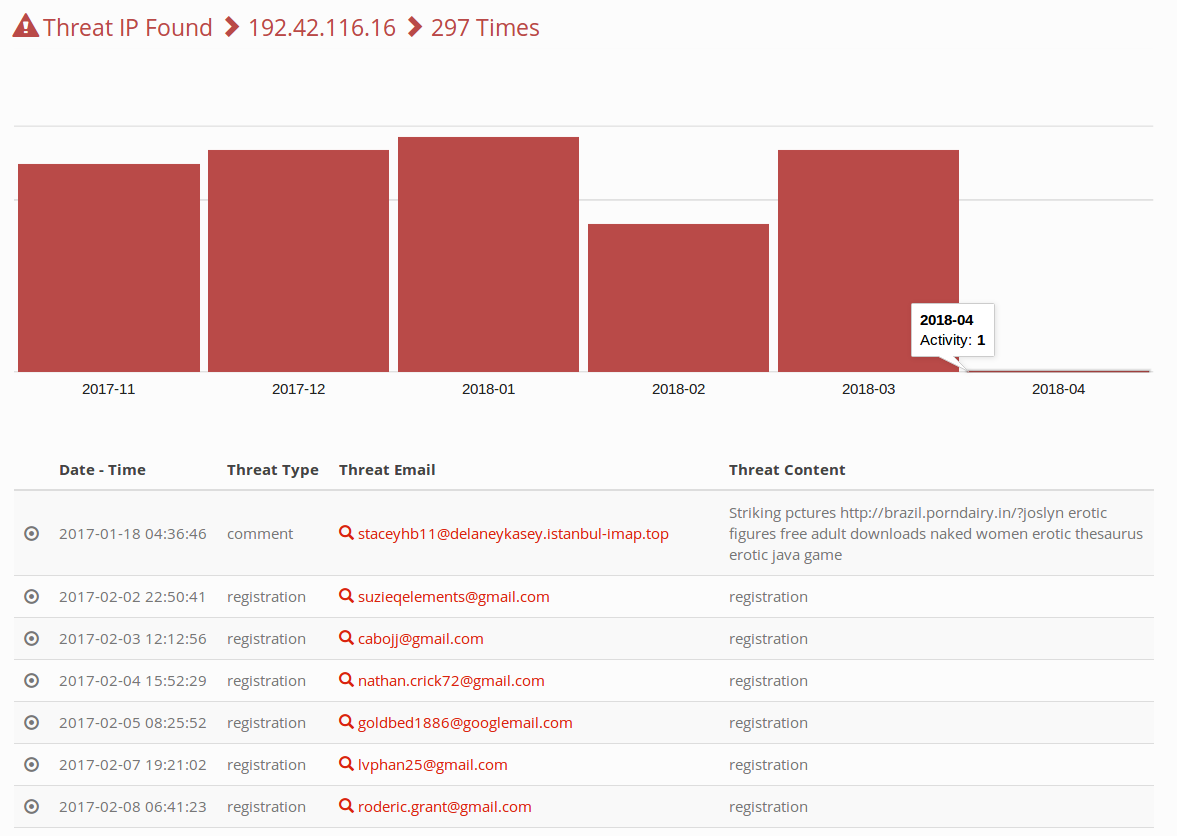Click the timestamp 2017-02-08 06:41:23

click(133, 807)
